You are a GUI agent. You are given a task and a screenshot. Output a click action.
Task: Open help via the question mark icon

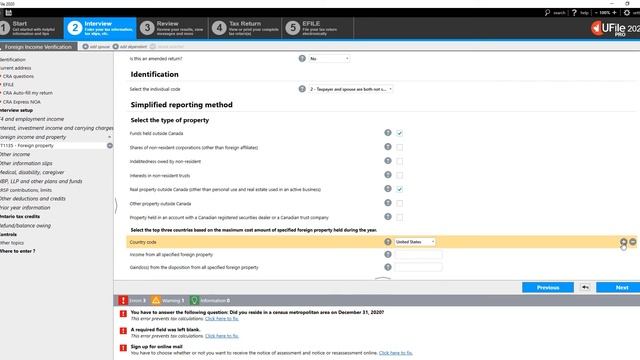pyautogui.click(x=574, y=13)
